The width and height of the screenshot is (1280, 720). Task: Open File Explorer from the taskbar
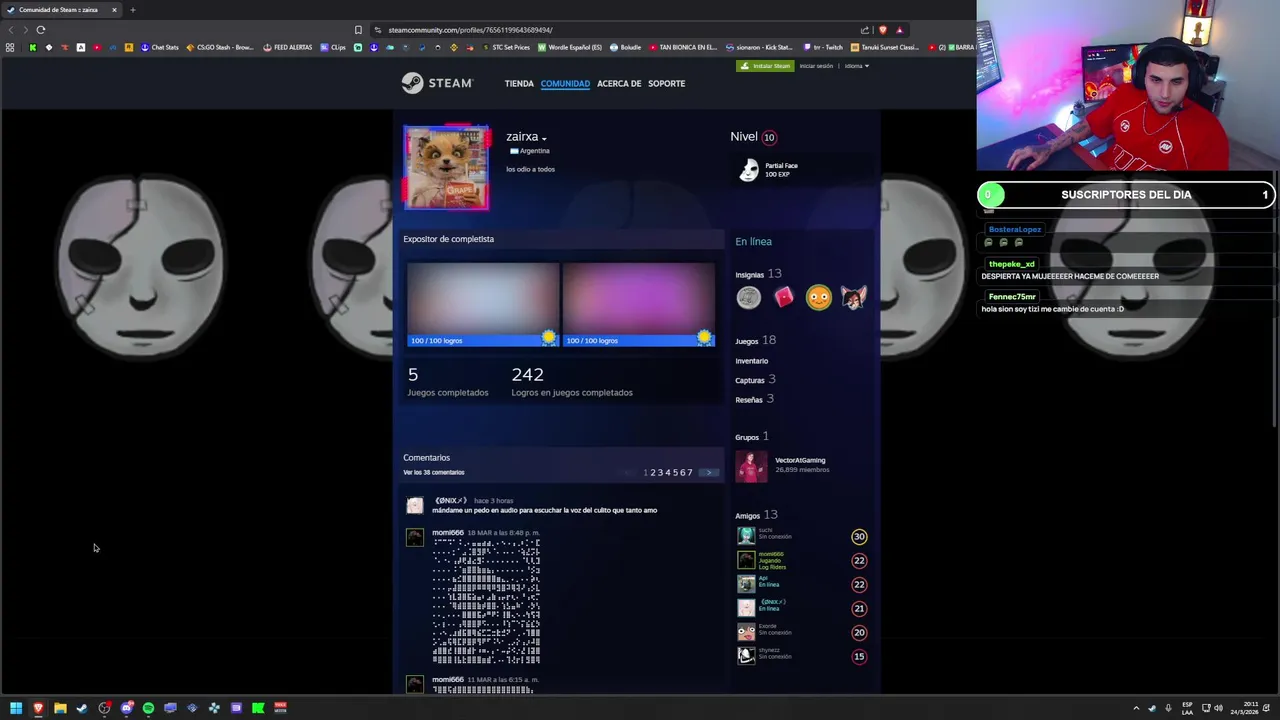point(60,708)
